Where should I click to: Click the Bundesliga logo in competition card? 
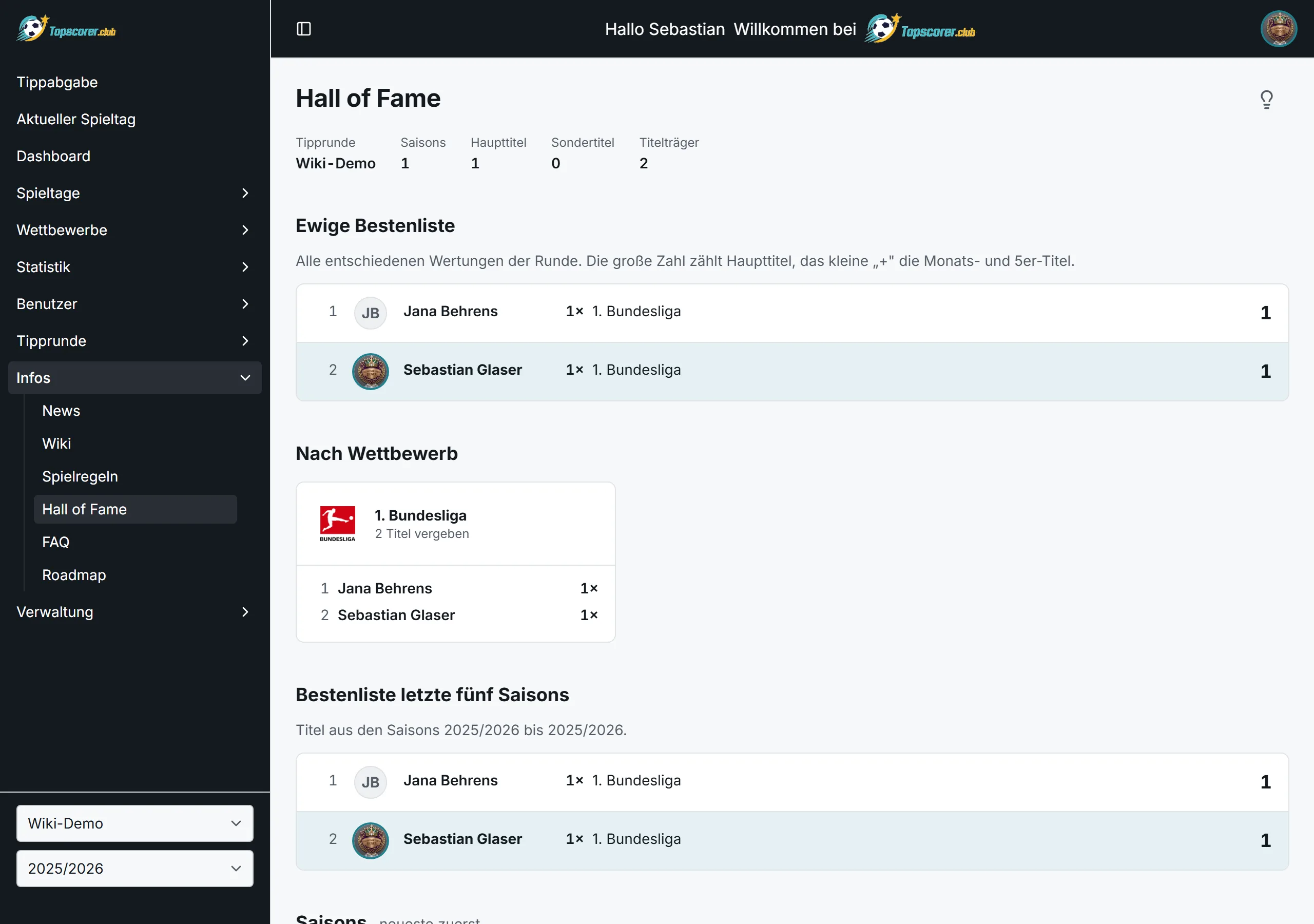337,523
